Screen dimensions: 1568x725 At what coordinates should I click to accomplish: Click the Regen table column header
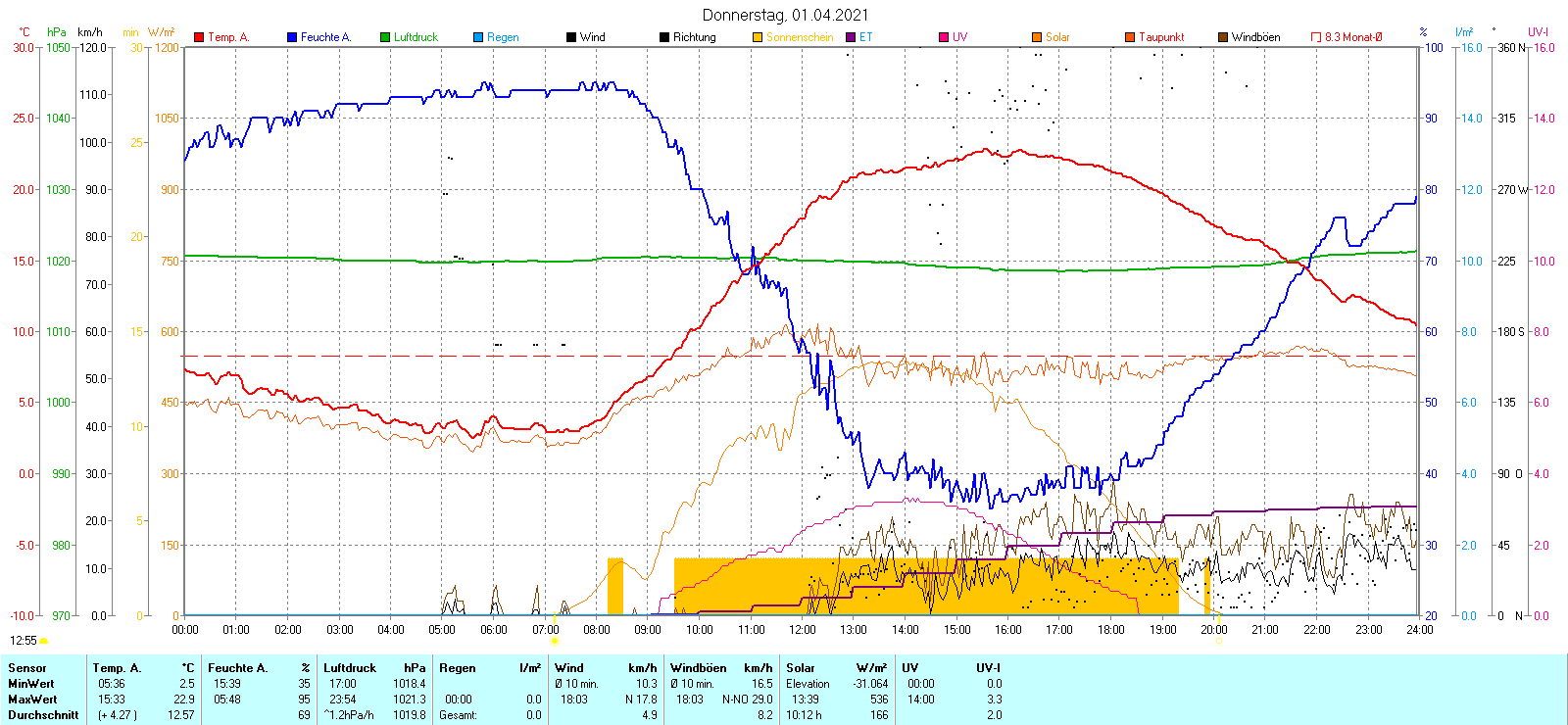pyautogui.click(x=457, y=668)
